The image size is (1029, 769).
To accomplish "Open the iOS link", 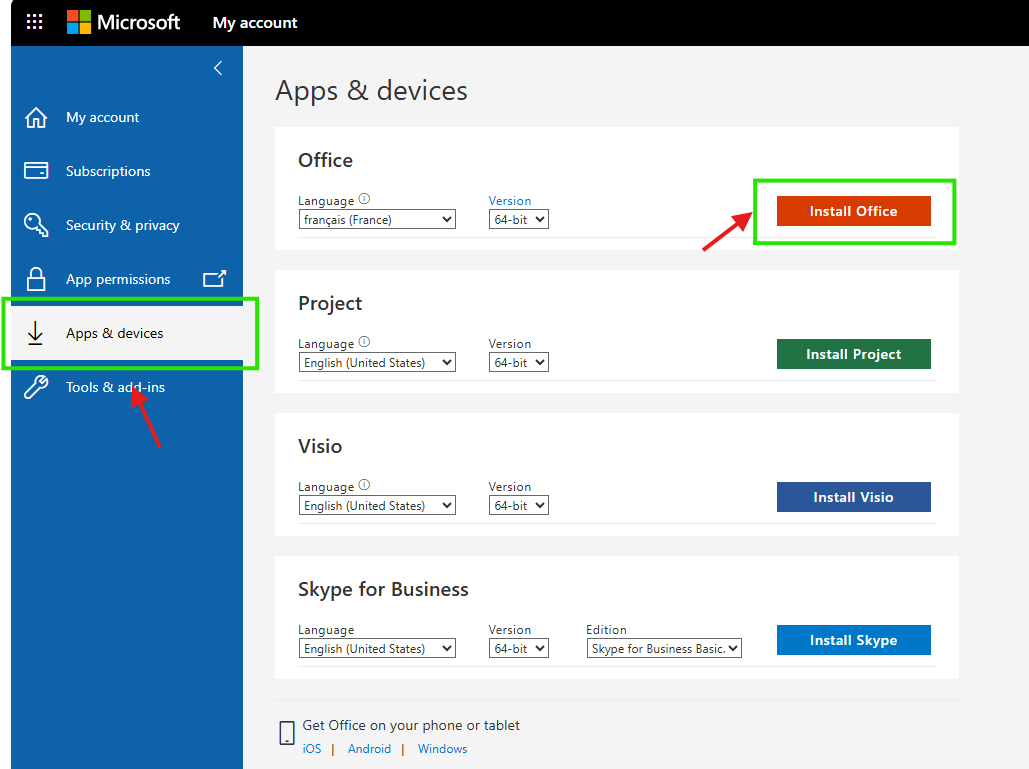I will 312,749.
